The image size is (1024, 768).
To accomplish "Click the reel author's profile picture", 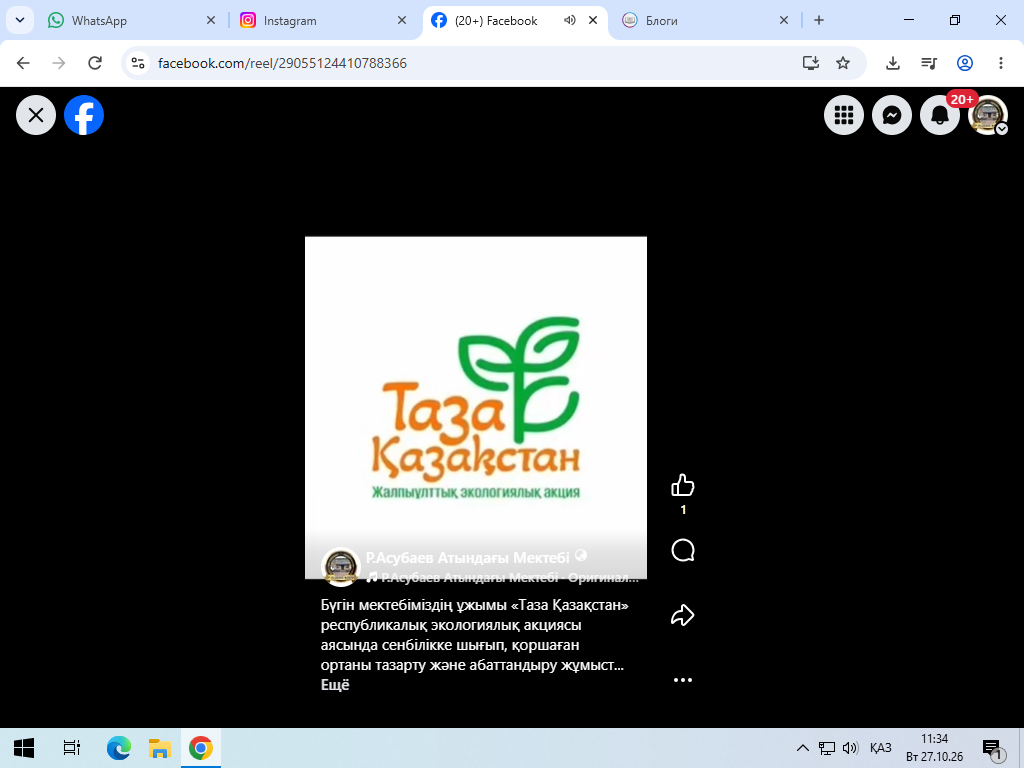I will (x=340, y=566).
